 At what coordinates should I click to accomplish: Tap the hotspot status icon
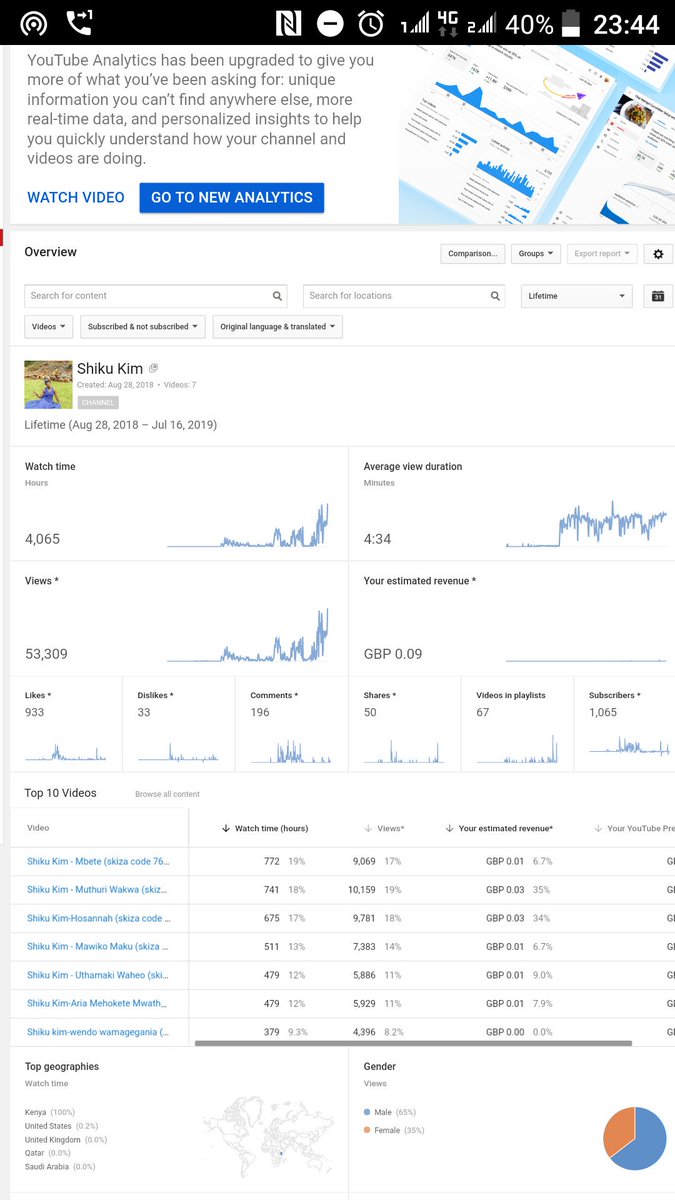coord(33,23)
